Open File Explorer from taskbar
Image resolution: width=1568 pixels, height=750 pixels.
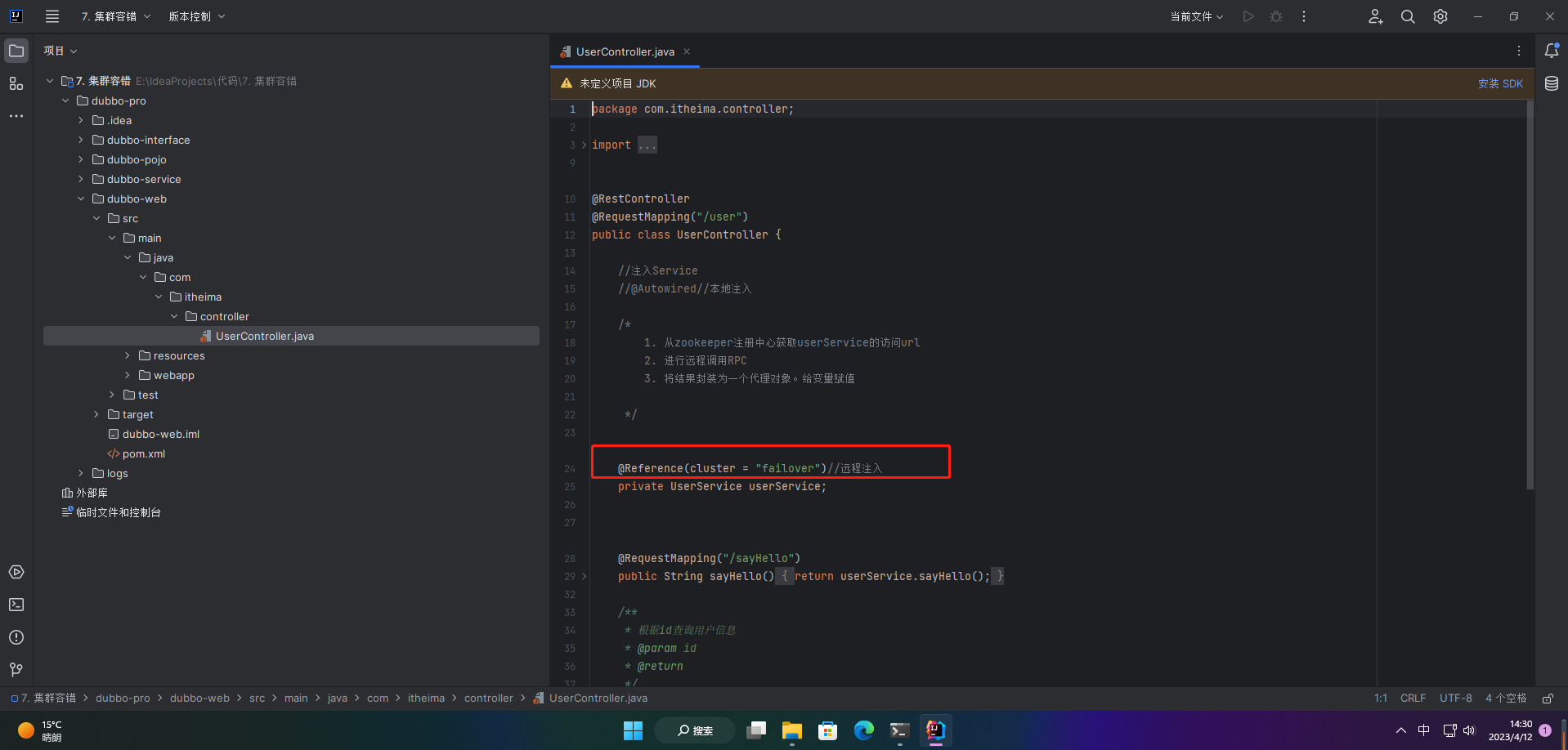tap(792, 730)
